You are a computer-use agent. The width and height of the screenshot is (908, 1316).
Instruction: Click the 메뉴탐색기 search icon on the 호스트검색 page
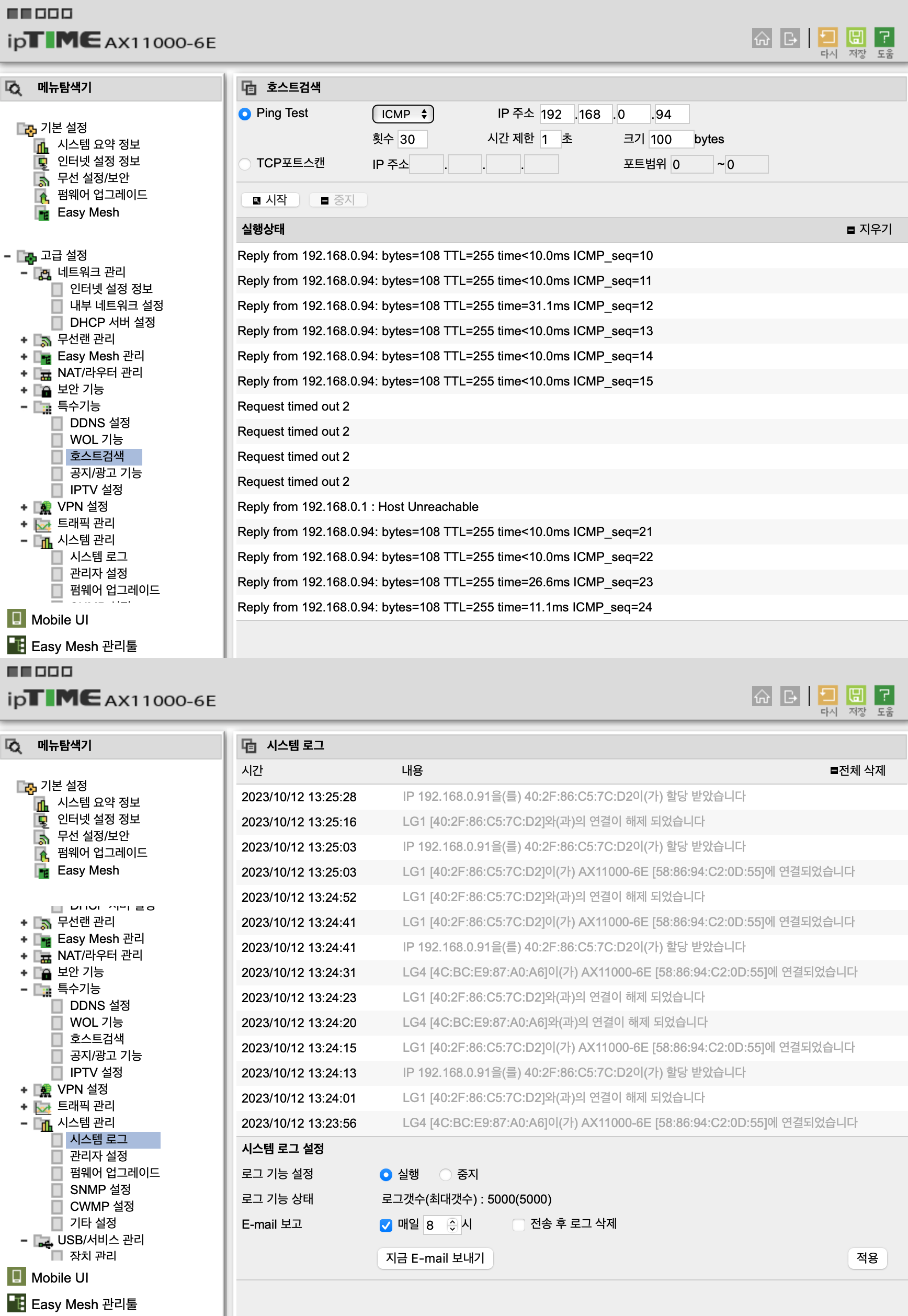pos(14,88)
